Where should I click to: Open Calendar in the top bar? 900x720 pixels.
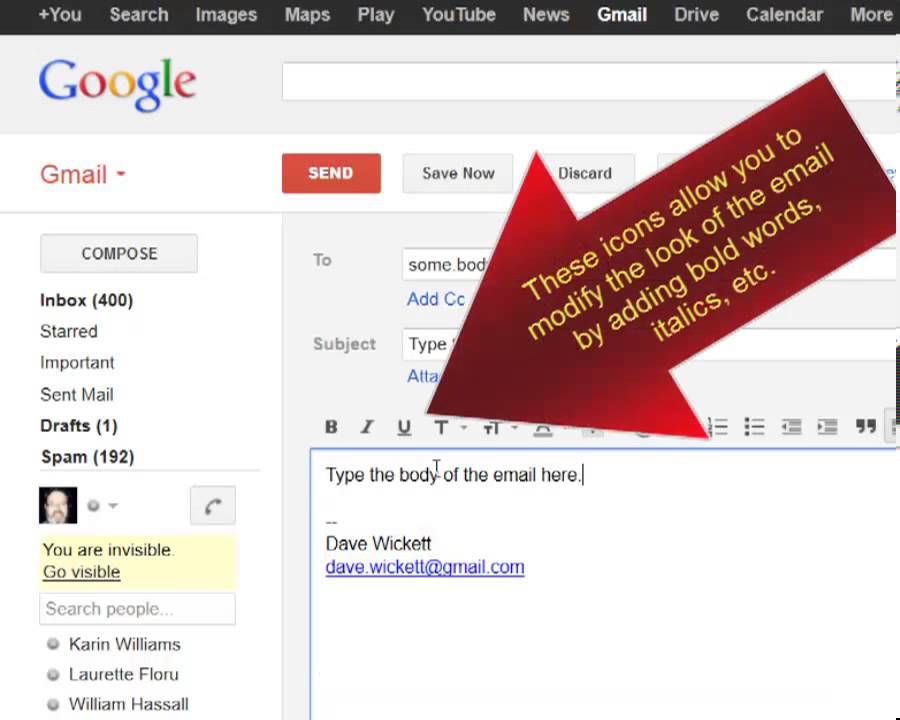pyautogui.click(x=784, y=15)
